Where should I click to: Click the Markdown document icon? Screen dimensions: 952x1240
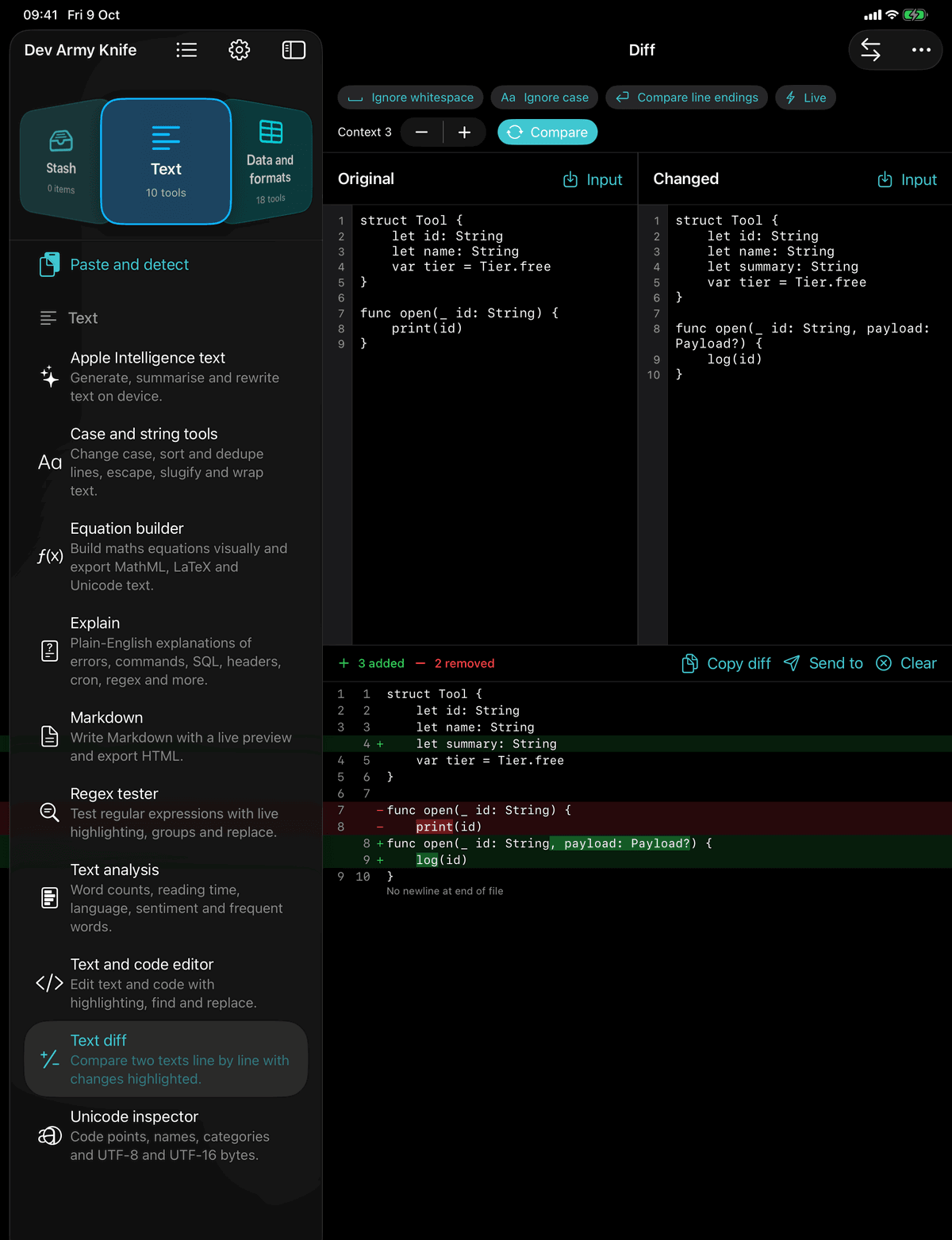click(49, 736)
